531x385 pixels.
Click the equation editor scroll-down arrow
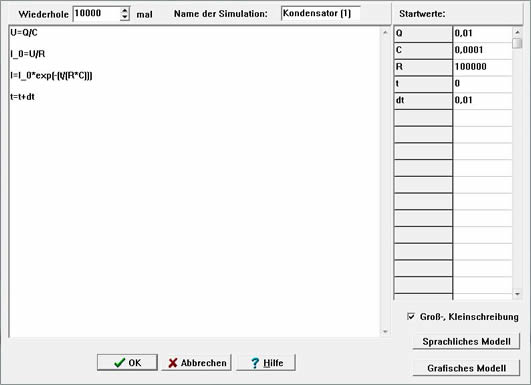click(385, 332)
